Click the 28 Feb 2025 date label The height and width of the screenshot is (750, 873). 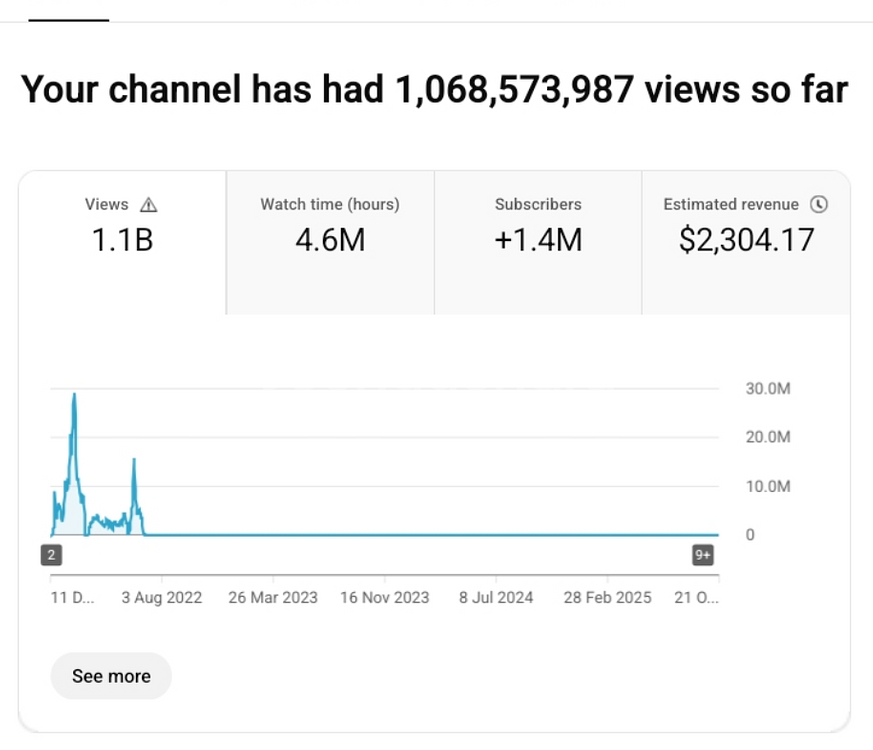[607, 597]
